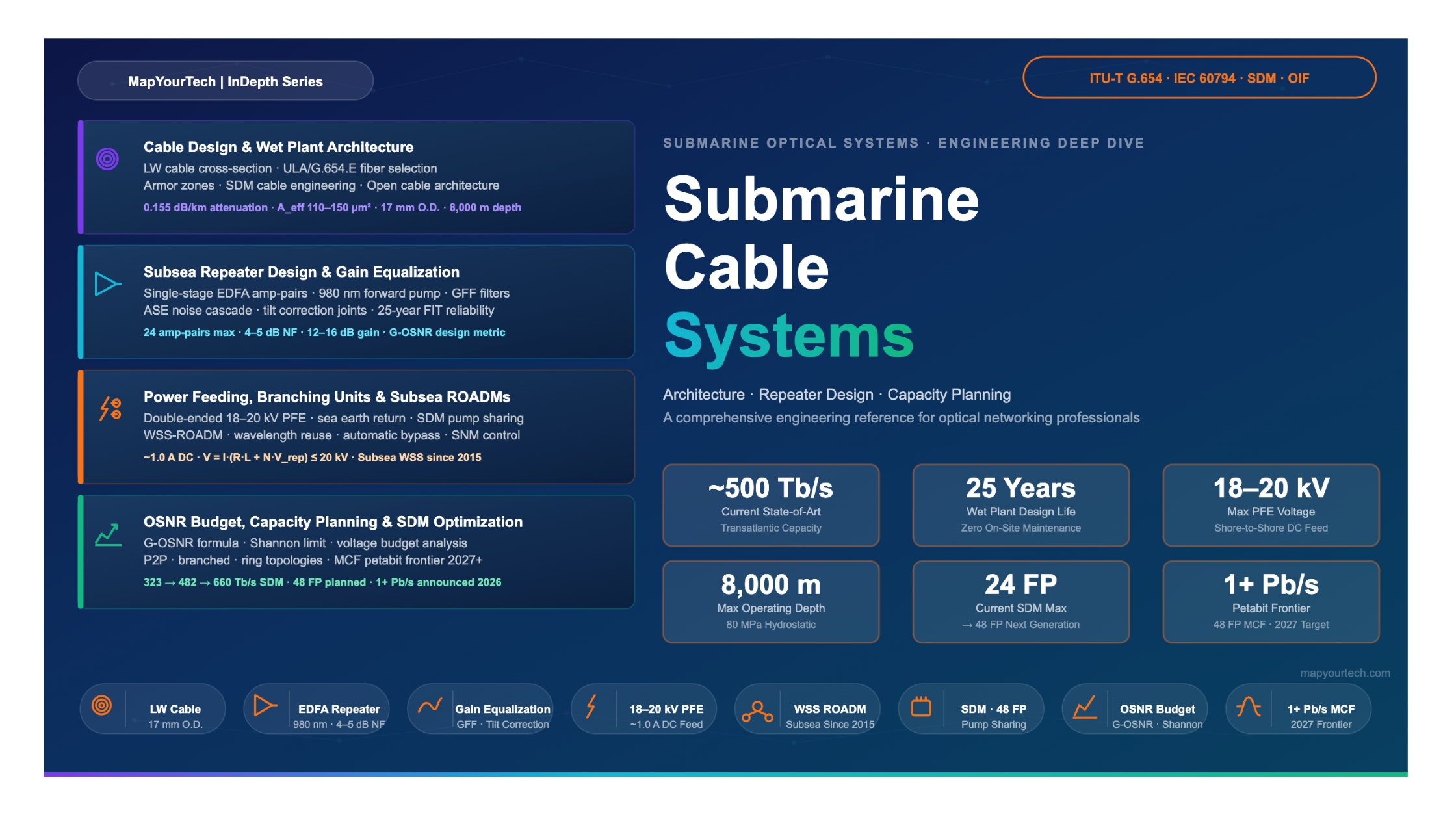The height and width of the screenshot is (819, 1456).
Task: Click 'Double-ended 18–20 kV PFE' description line
Action: pyautogui.click(x=333, y=418)
